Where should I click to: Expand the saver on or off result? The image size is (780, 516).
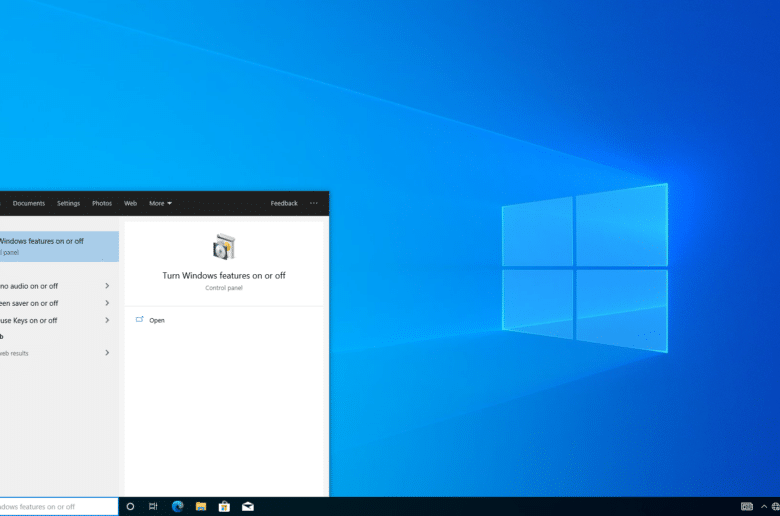tap(107, 303)
